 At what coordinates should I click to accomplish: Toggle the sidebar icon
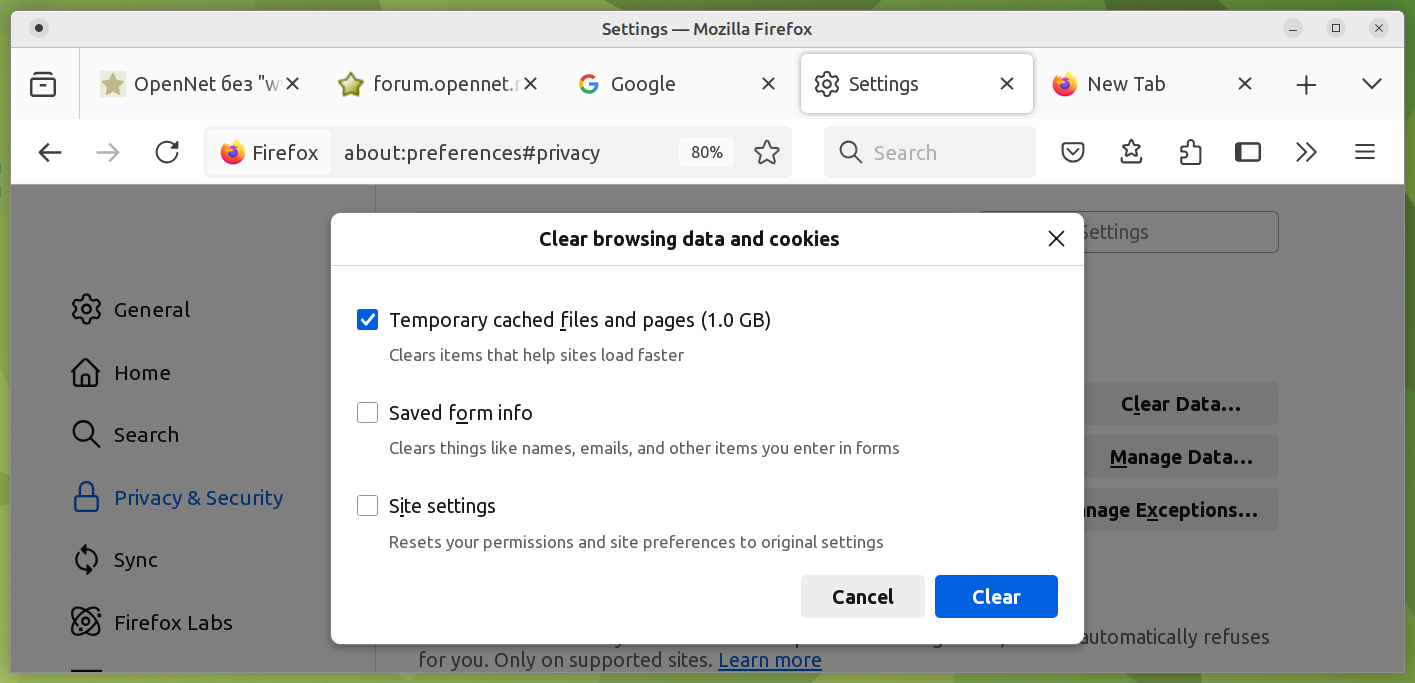tap(1248, 152)
